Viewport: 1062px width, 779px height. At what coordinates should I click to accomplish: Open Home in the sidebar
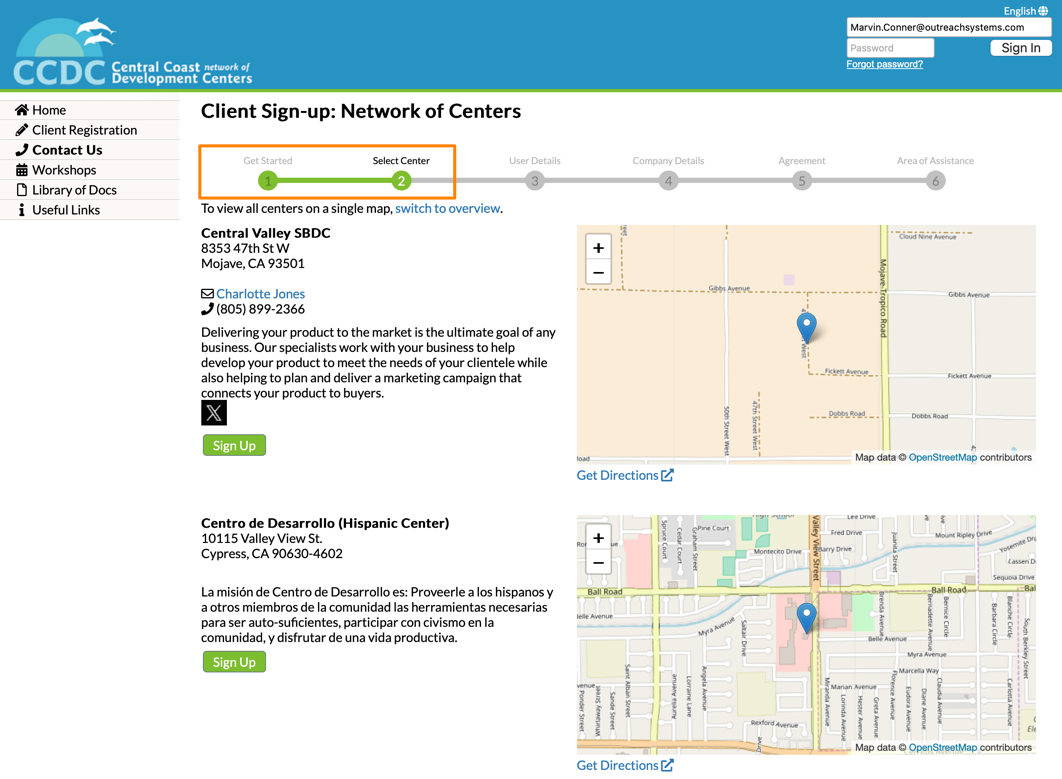point(48,110)
